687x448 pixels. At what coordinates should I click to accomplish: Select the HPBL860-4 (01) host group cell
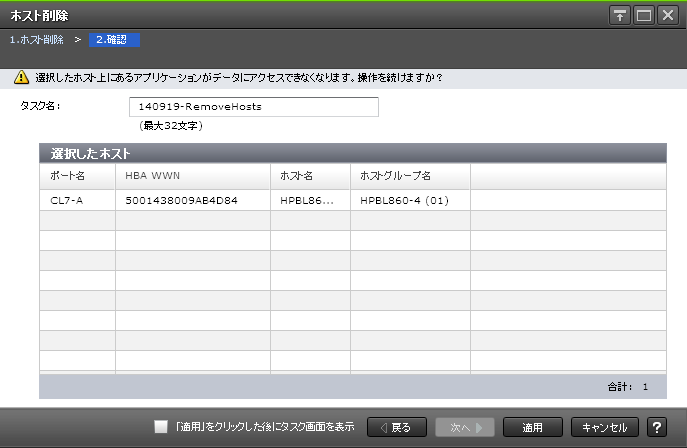[410, 201]
